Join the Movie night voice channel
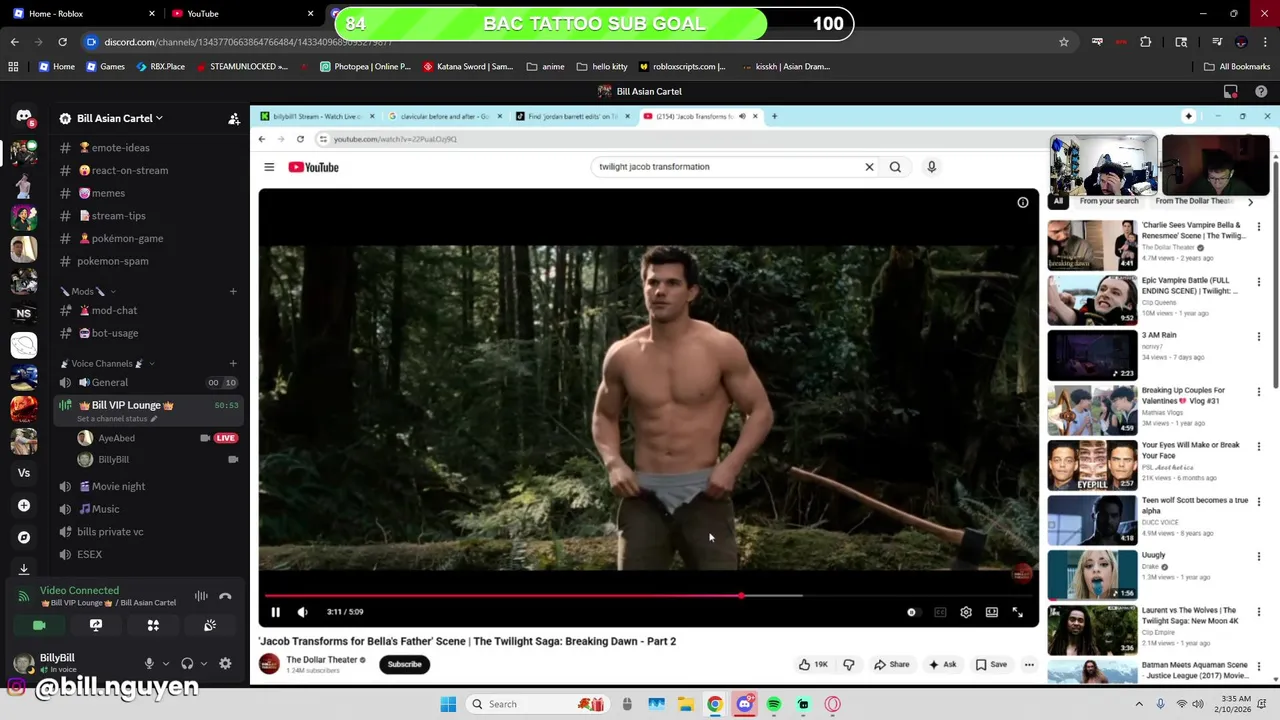 (x=148, y=486)
